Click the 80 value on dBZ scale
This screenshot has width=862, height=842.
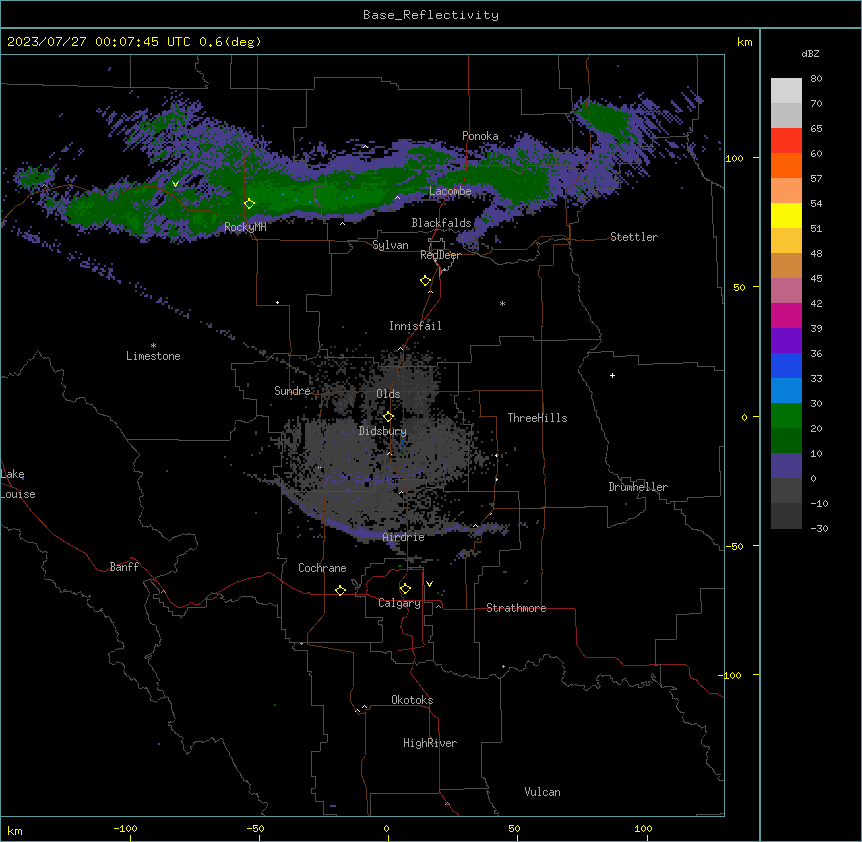coord(816,79)
